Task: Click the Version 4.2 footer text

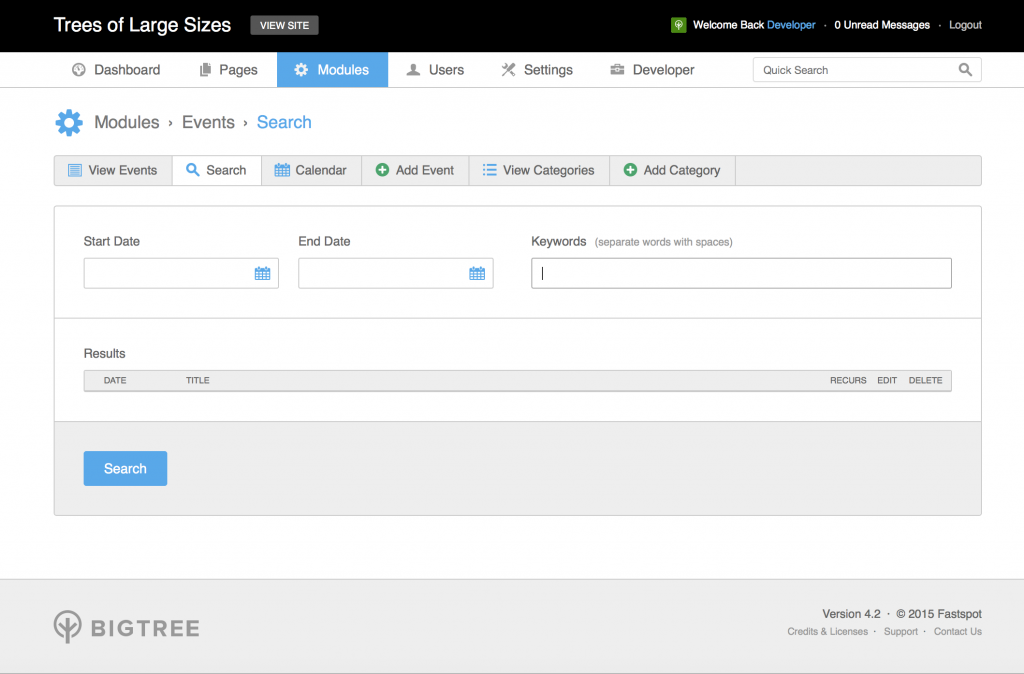Action: tap(852, 614)
